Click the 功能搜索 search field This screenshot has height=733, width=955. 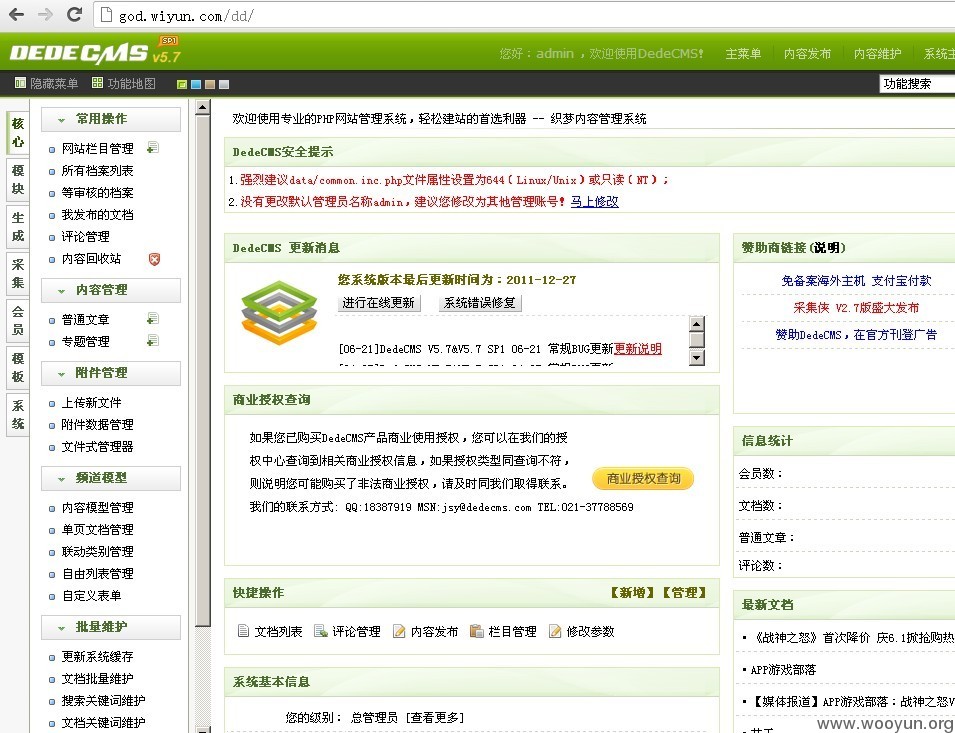(917, 84)
